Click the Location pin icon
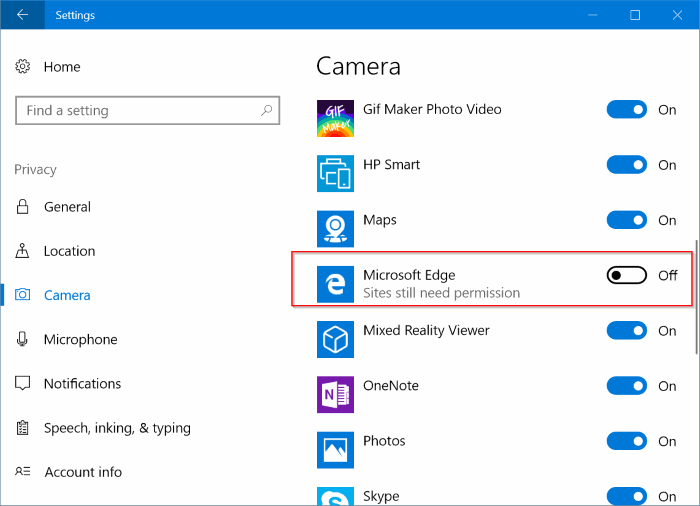The width and height of the screenshot is (700, 506). coord(22,251)
